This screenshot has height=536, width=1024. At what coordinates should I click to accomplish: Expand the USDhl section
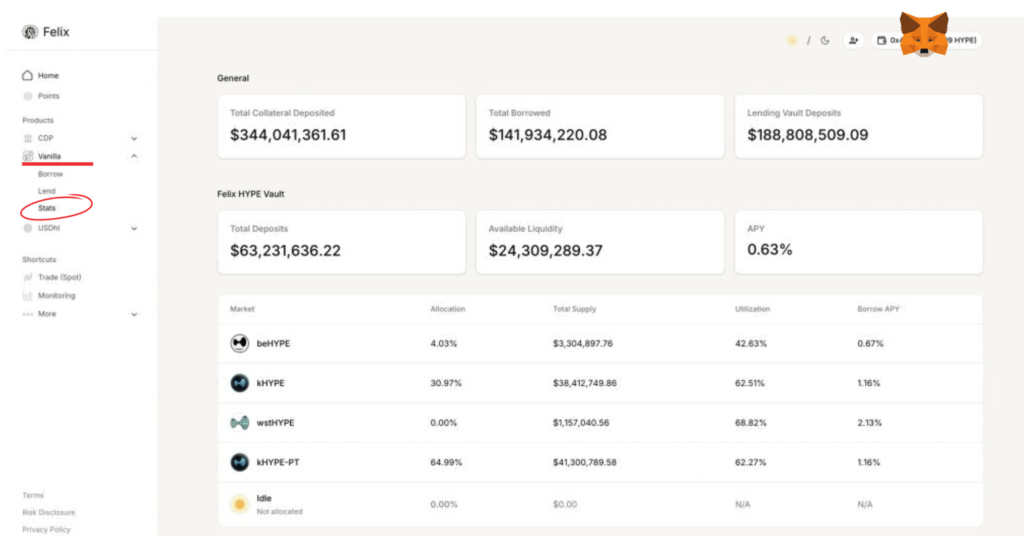point(134,228)
